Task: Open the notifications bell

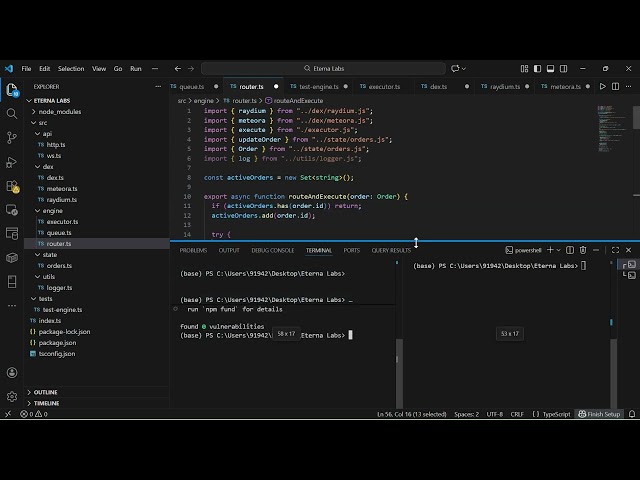Action: tap(632, 414)
